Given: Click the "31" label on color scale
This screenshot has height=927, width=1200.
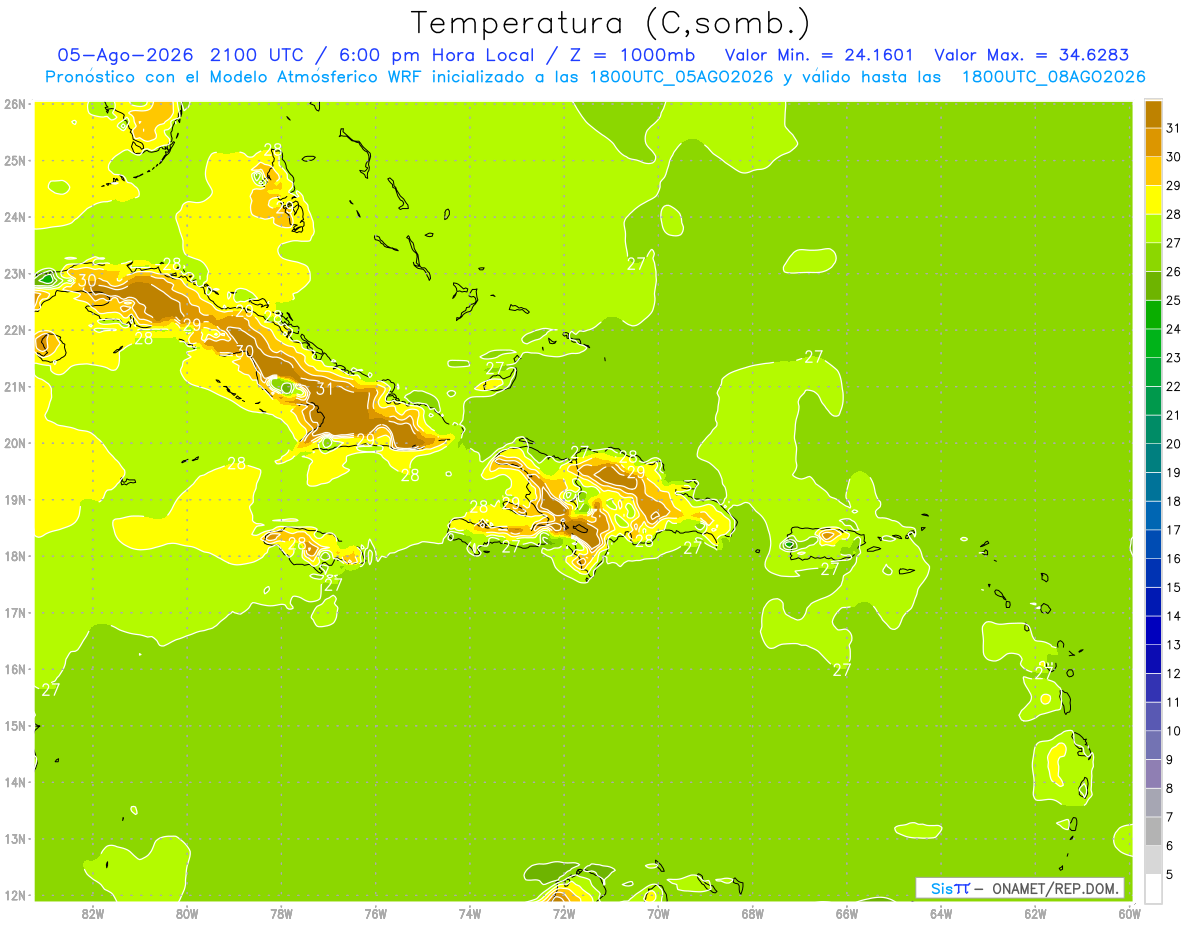Looking at the screenshot, I should (x=1174, y=128).
